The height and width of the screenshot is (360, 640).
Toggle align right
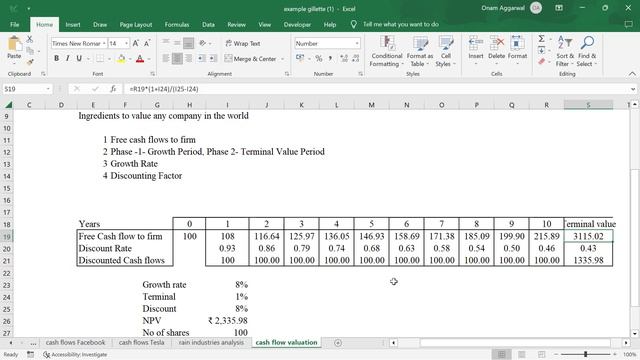pos(188,59)
